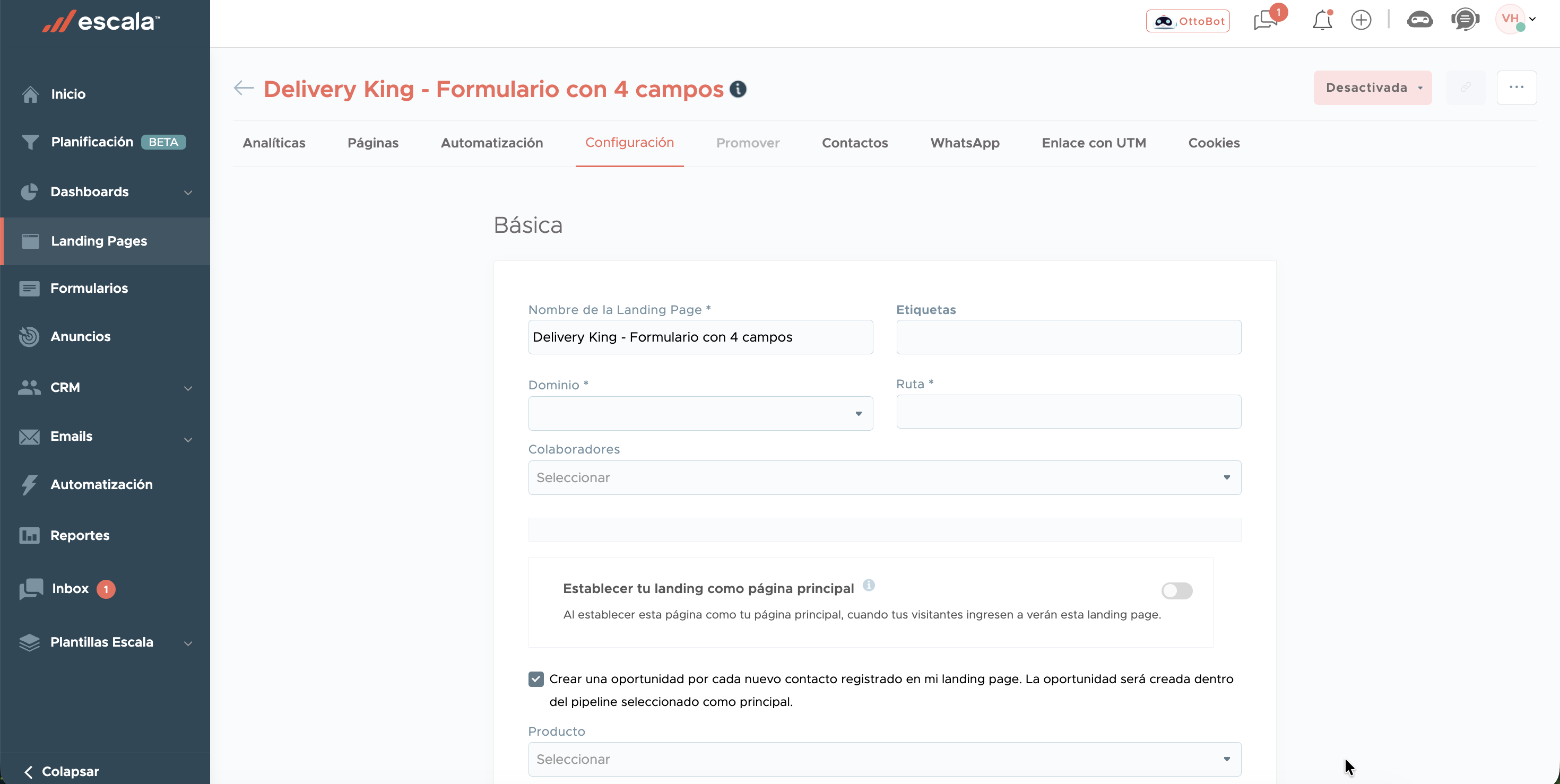Uncheck the crear una oportunidad checkbox

tap(536, 680)
